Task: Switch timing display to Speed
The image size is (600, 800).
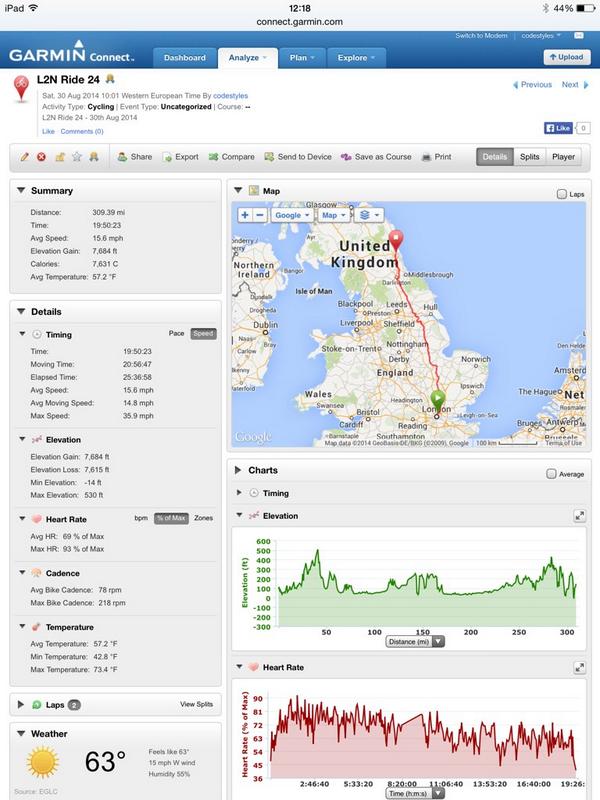Action: tap(204, 334)
